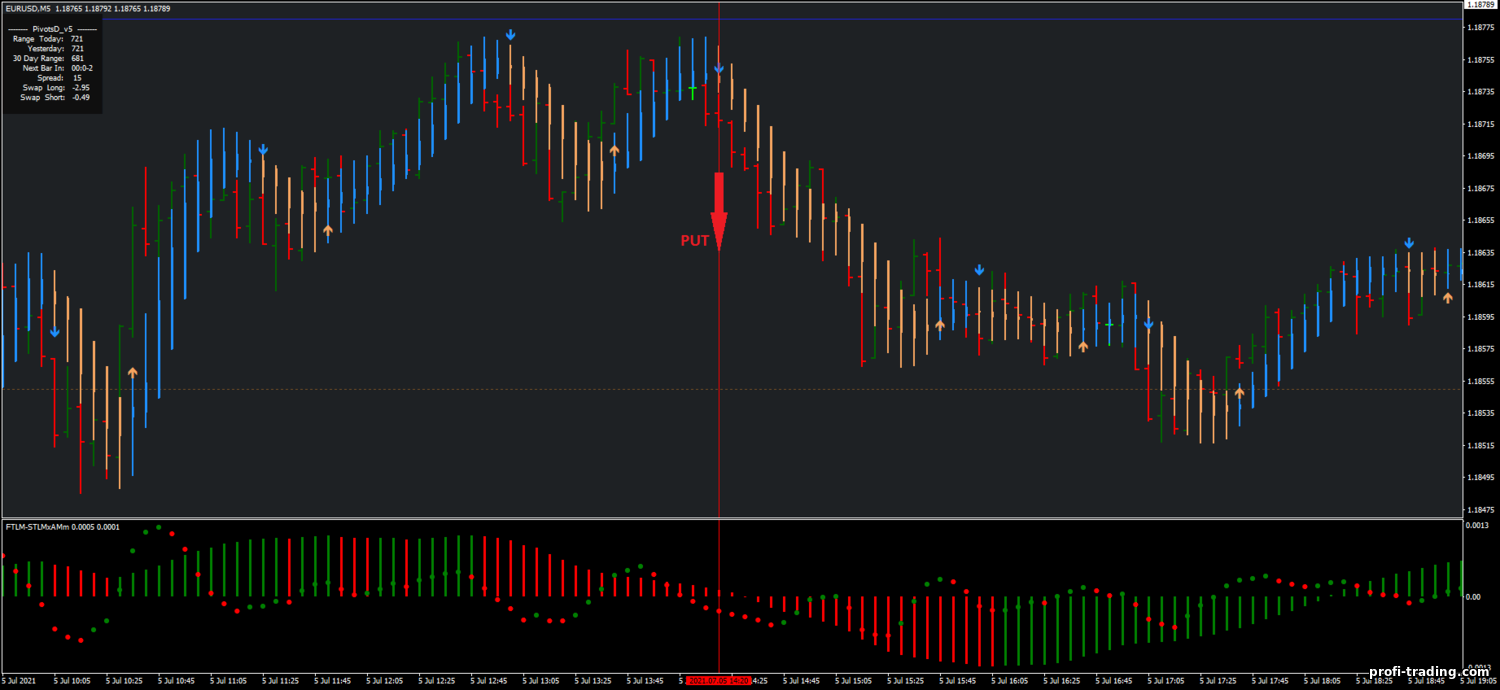This screenshot has height=690, width=1500.
Task: Select the orange up arrow at the 17:40 low
Action: [x=1240, y=392]
